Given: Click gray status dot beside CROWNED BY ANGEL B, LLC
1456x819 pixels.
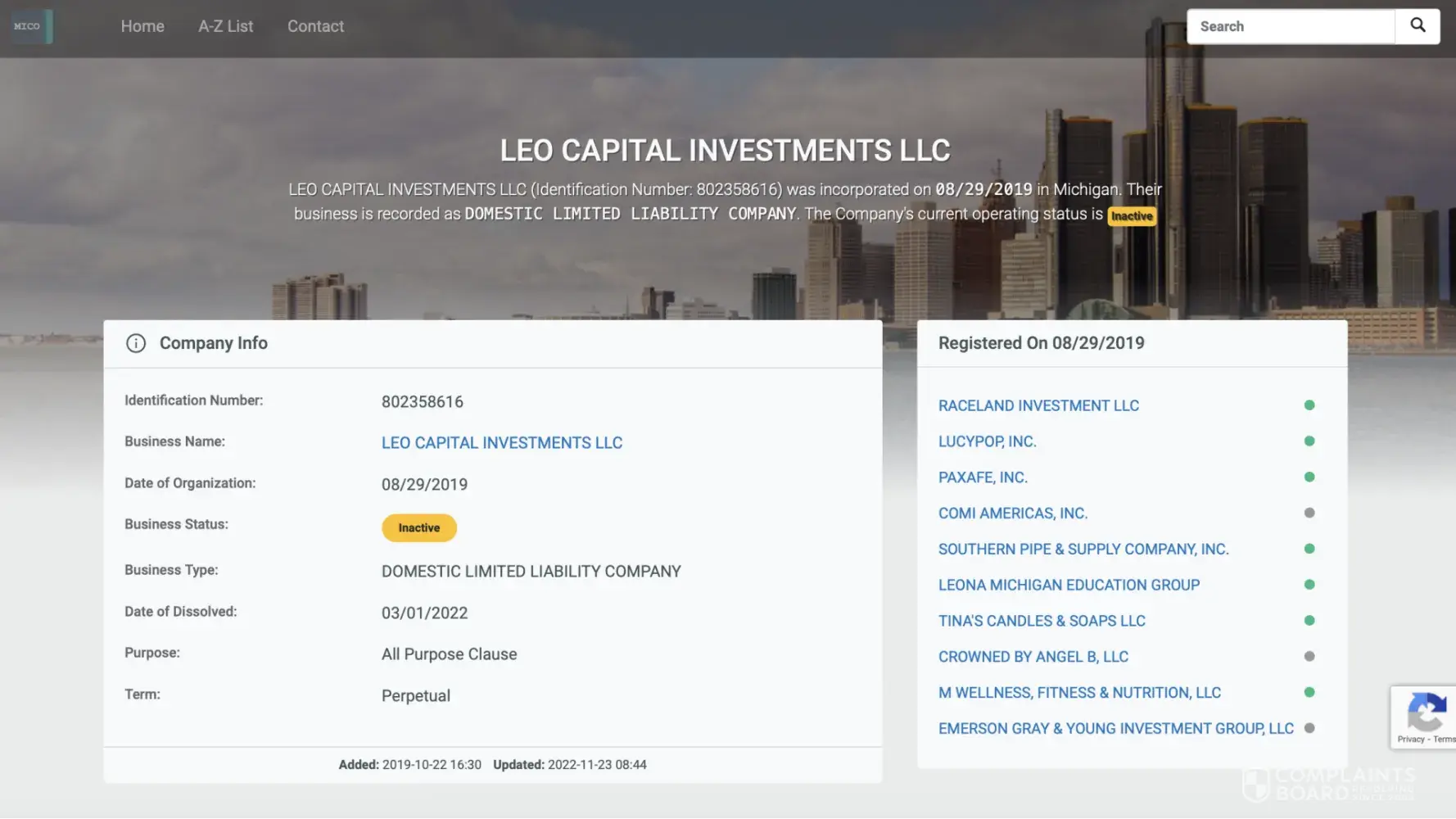Looking at the screenshot, I should point(1309,657).
